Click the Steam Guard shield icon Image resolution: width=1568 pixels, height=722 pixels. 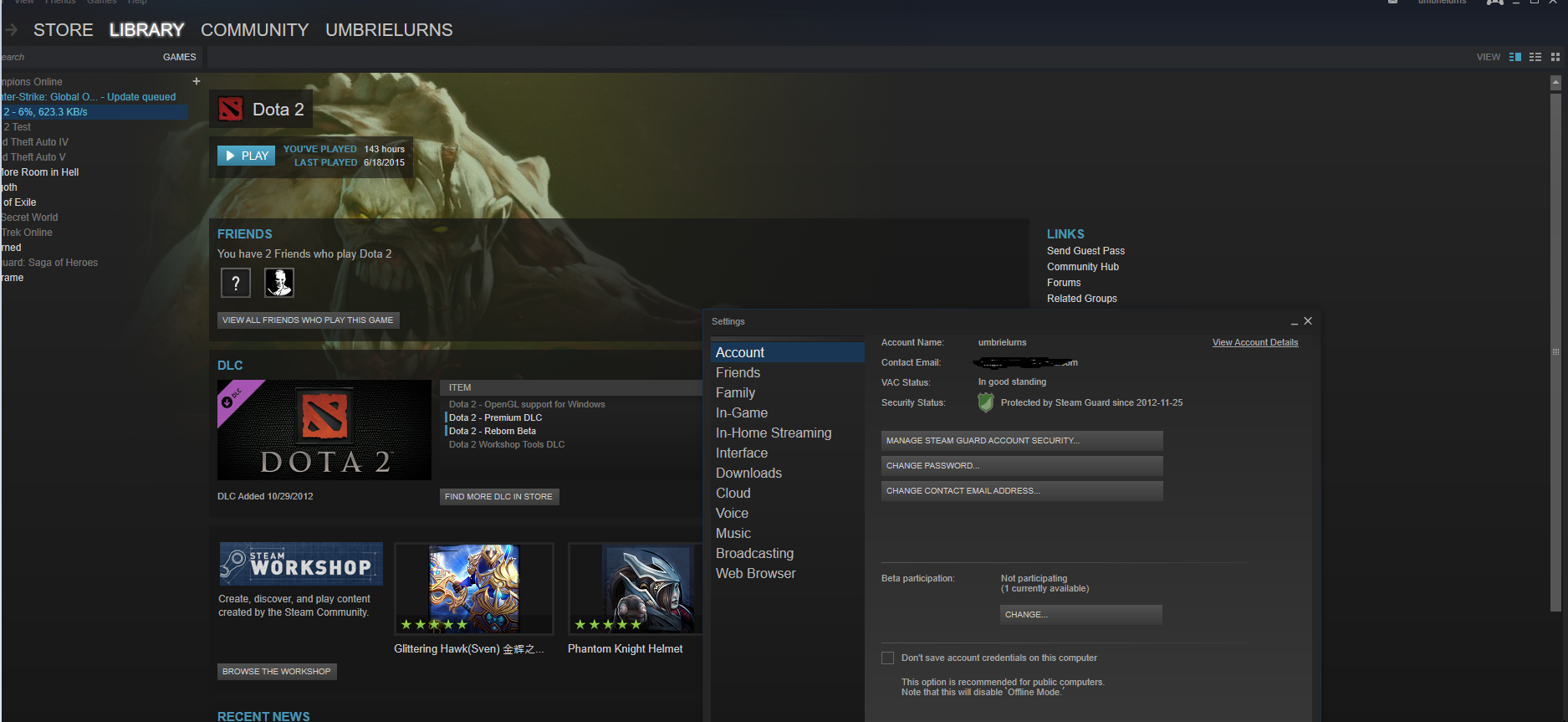coord(986,402)
